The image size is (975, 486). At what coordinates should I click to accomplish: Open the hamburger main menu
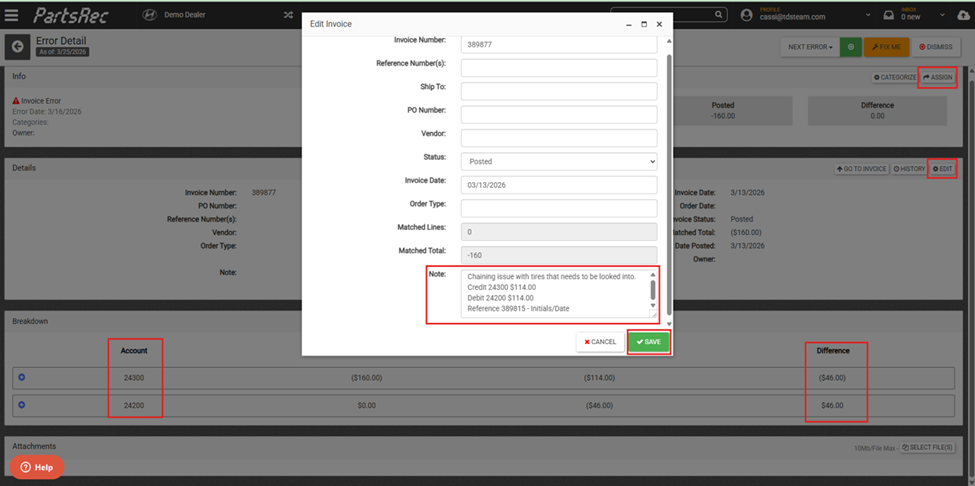point(12,15)
